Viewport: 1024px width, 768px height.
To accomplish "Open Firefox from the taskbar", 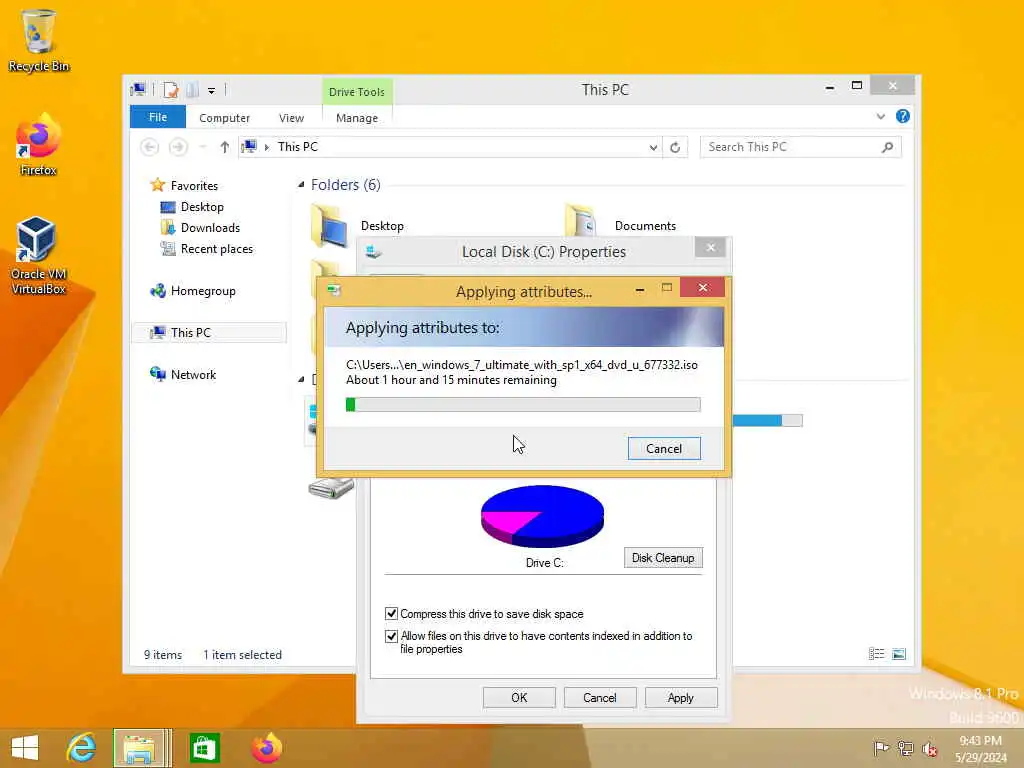I will click(x=266, y=748).
